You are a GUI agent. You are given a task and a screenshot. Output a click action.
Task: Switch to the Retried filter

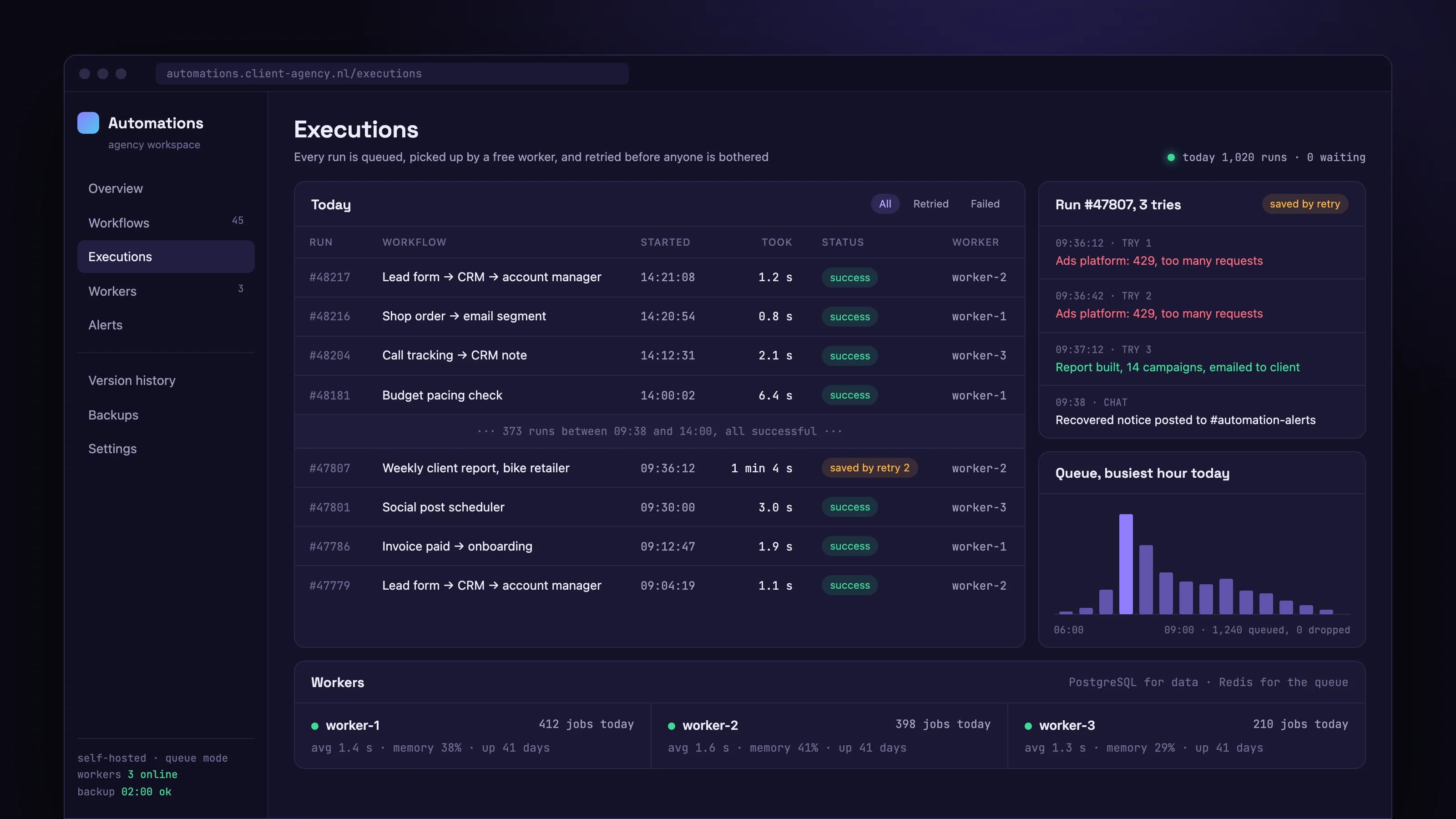tap(931, 203)
